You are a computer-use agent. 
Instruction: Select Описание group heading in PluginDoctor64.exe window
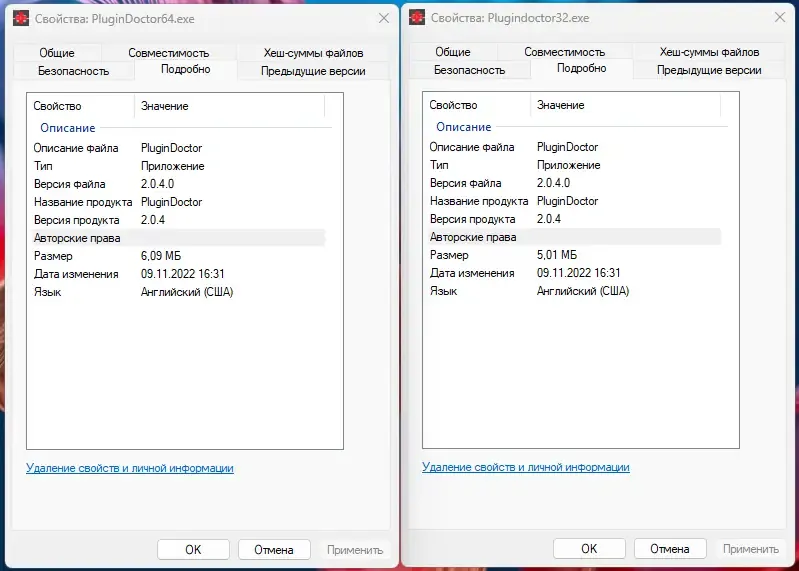click(68, 128)
